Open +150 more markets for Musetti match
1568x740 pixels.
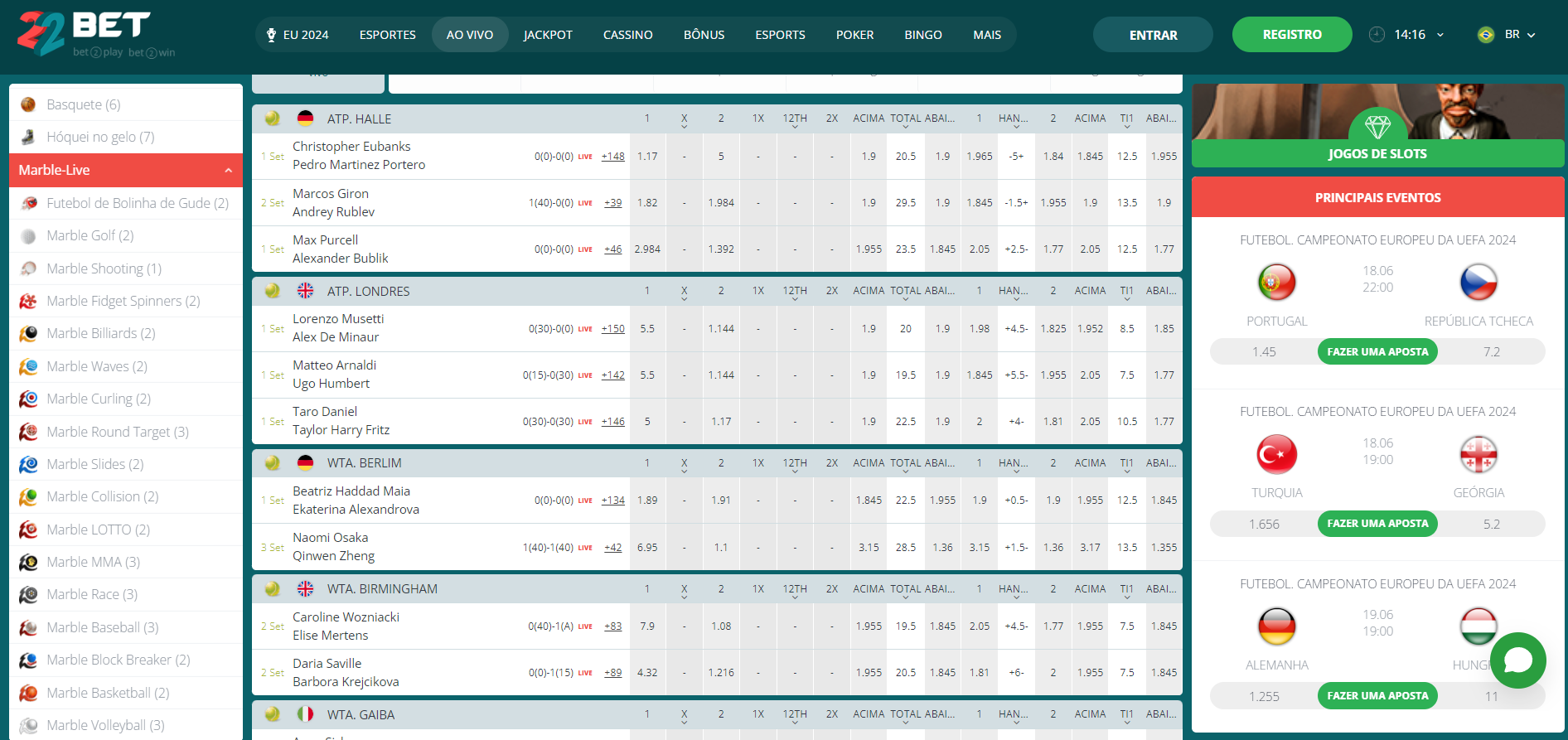[613, 329]
